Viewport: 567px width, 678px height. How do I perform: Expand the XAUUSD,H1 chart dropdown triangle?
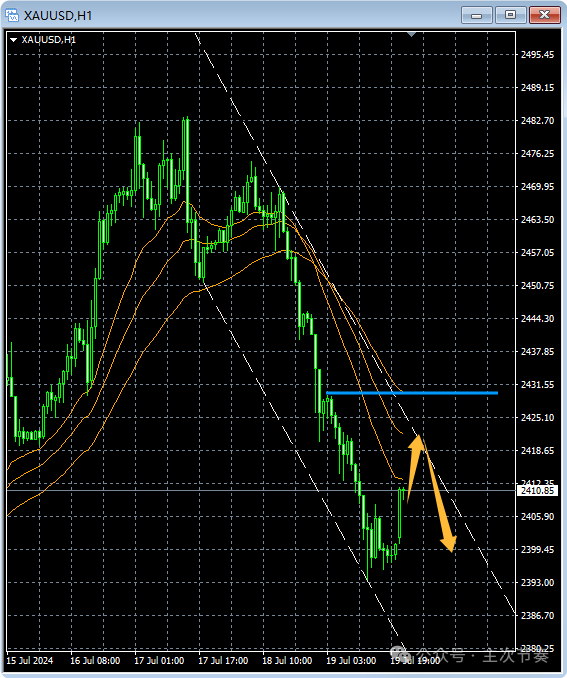point(13,40)
